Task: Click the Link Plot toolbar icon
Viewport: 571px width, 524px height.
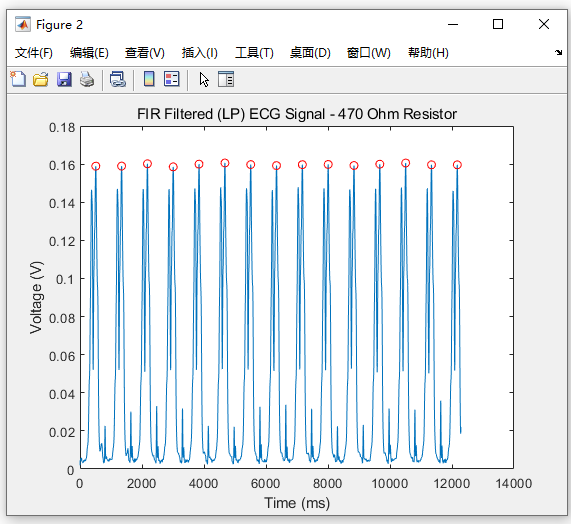Action: [118, 79]
